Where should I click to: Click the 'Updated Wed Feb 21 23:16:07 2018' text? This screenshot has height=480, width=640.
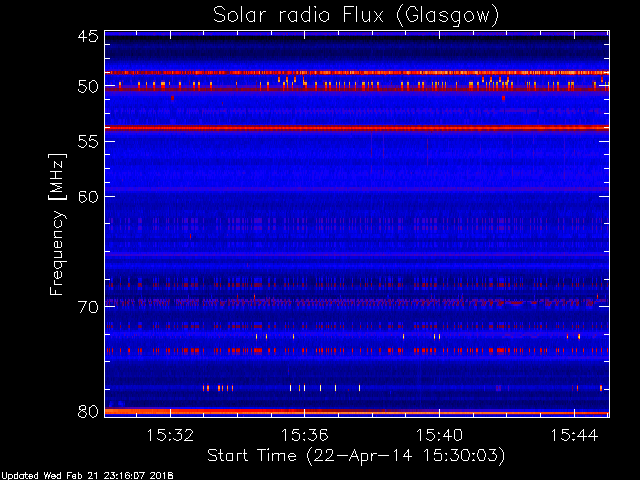(87, 476)
